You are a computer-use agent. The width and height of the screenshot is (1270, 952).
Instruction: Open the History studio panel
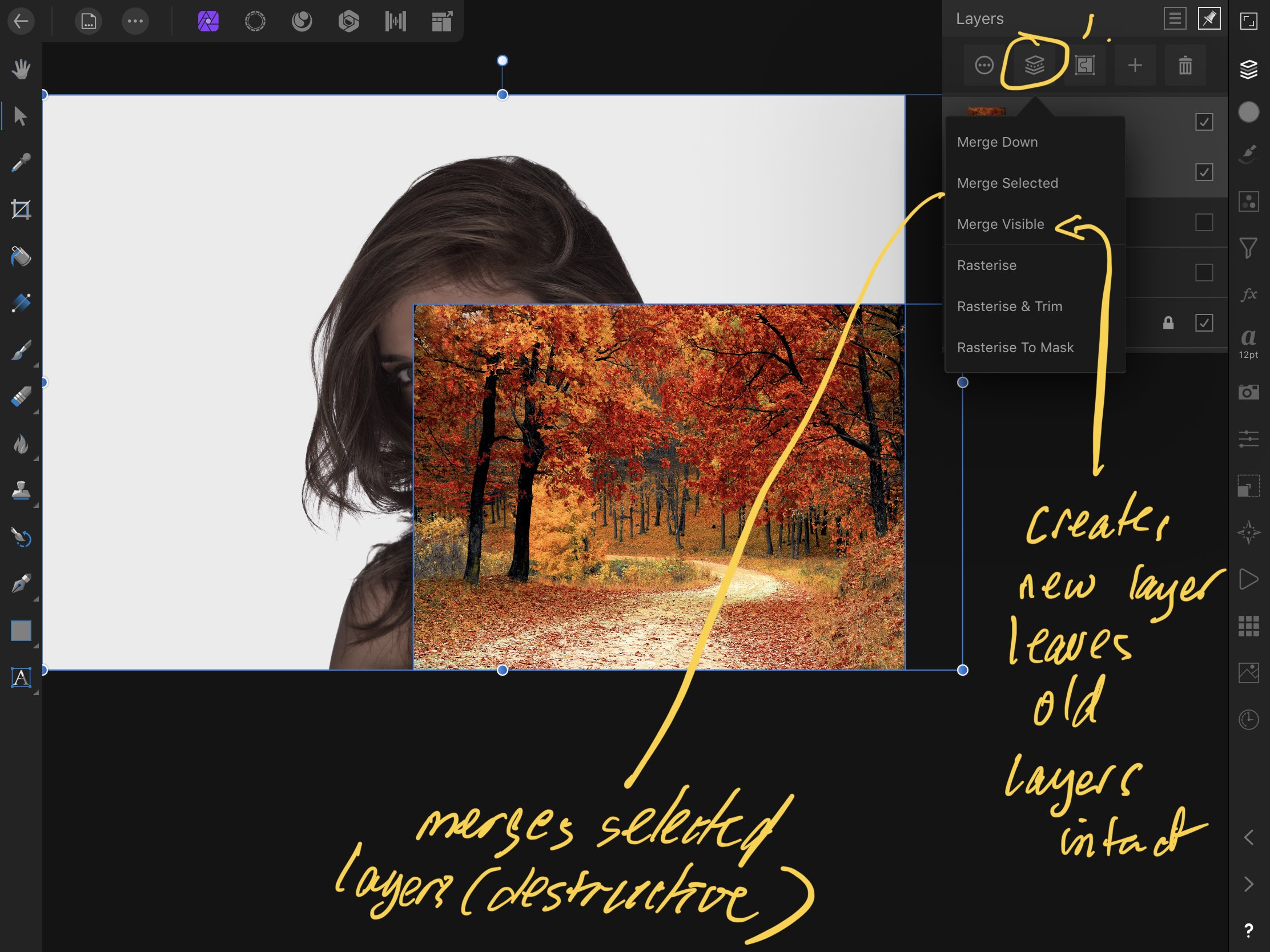coord(1249,719)
